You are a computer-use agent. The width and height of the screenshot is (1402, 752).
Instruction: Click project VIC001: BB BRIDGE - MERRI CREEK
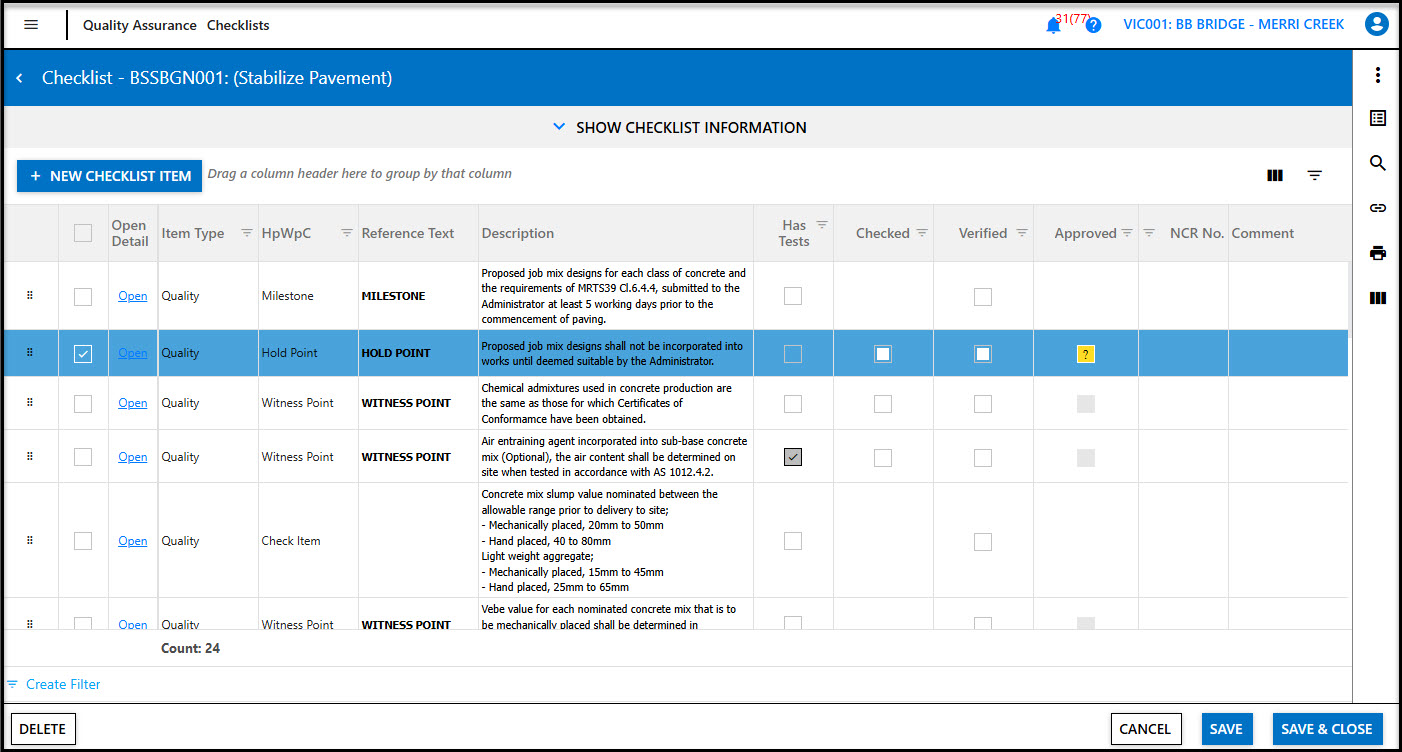[1234, 24]
